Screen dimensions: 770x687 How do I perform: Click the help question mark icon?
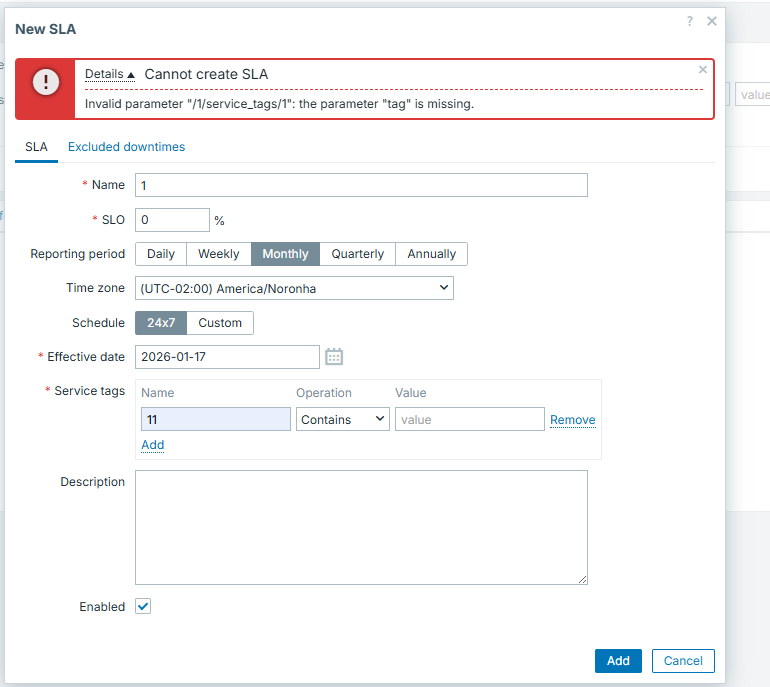pyautogui.click(x=690, y=21)
